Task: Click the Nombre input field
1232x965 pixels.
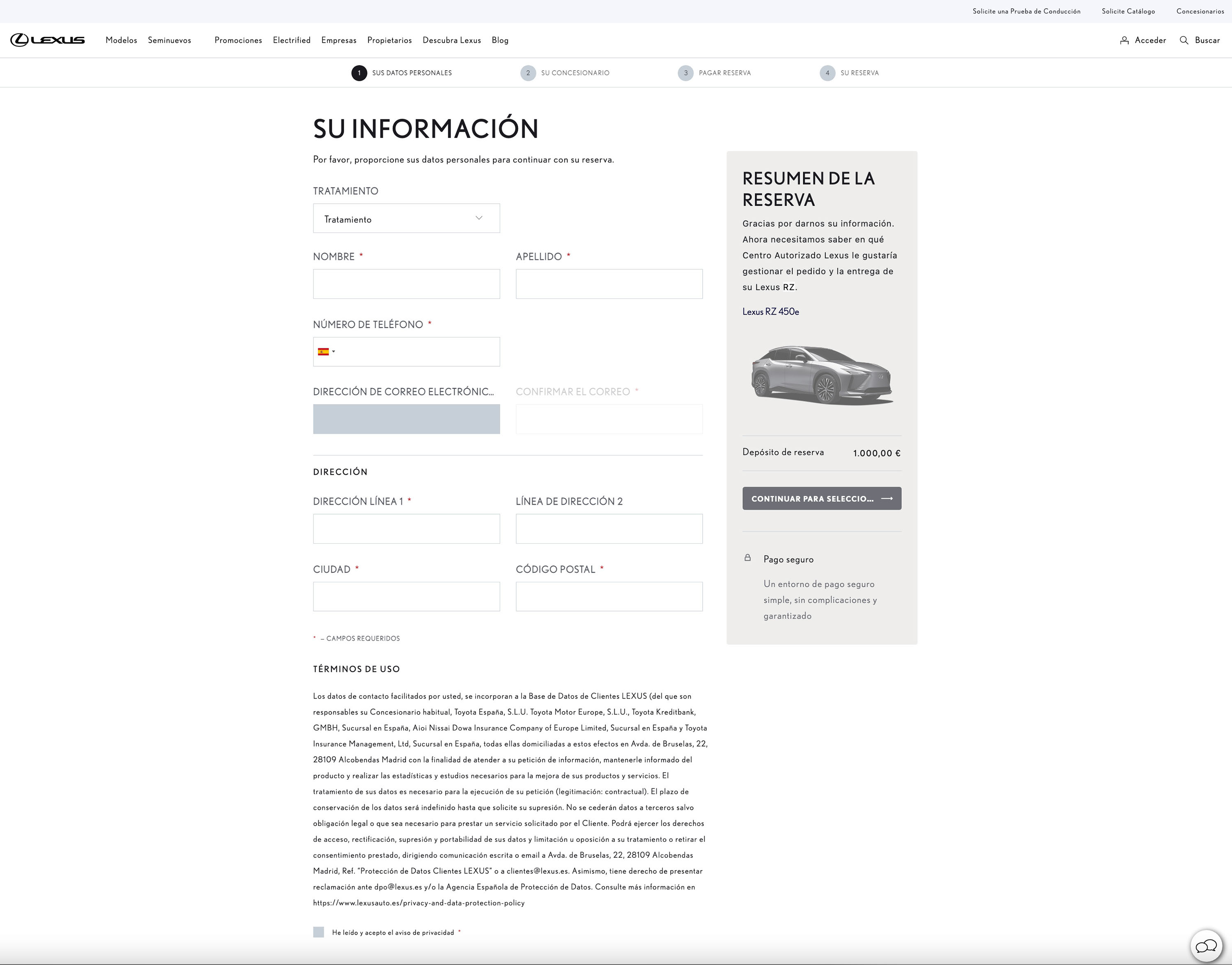Action: pyautogui.click(x=406, y=284)
